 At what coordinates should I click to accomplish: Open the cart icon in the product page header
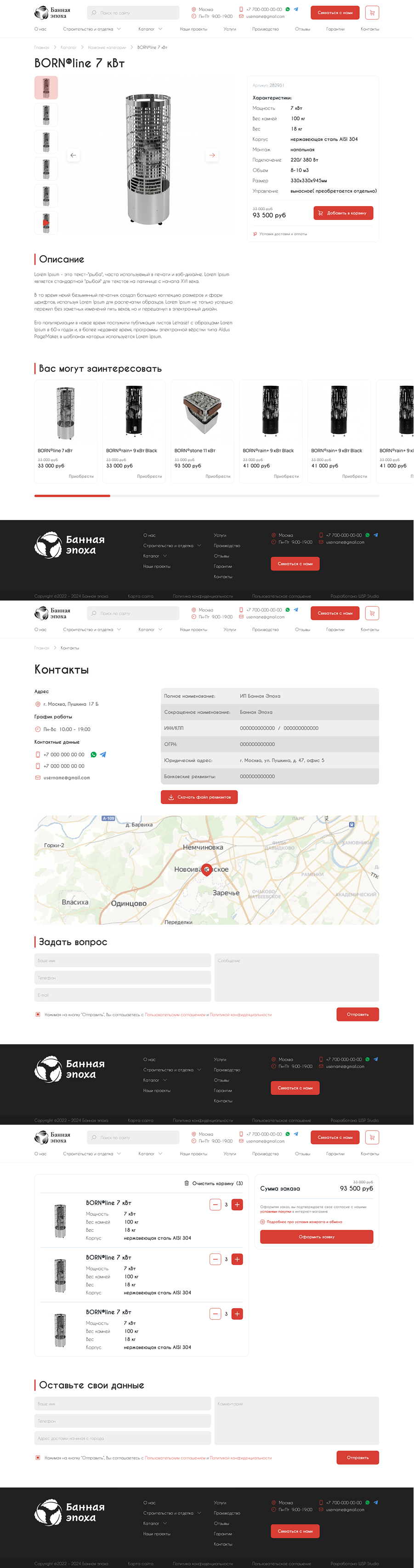[x=372, y=12]
